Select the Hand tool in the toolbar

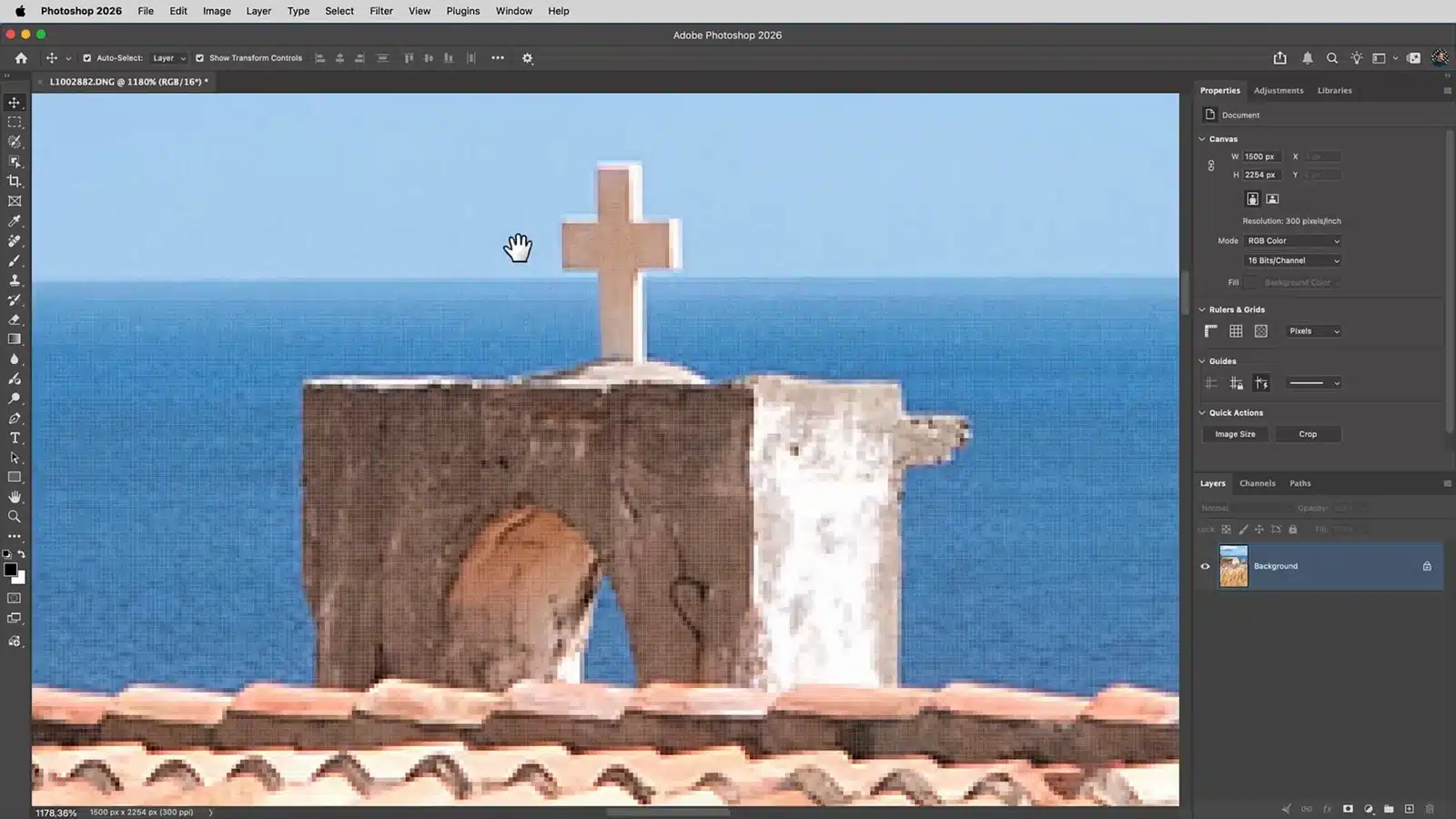(x=15, y=497)
